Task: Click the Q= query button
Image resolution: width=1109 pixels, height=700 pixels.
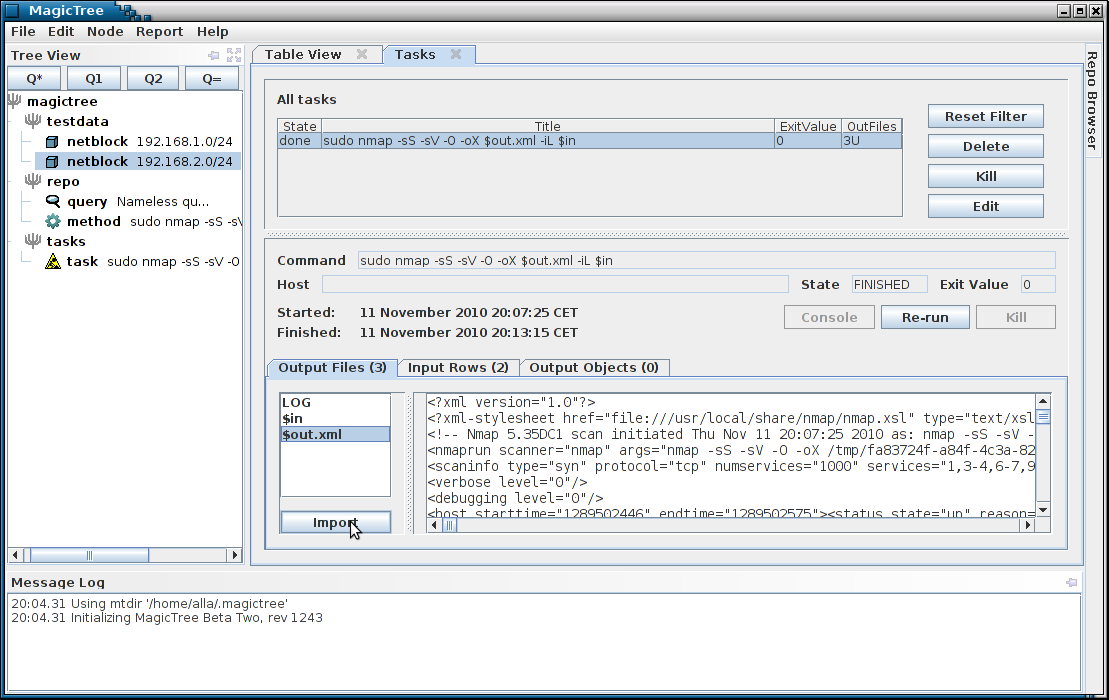Action: click(x=211, y=78)
